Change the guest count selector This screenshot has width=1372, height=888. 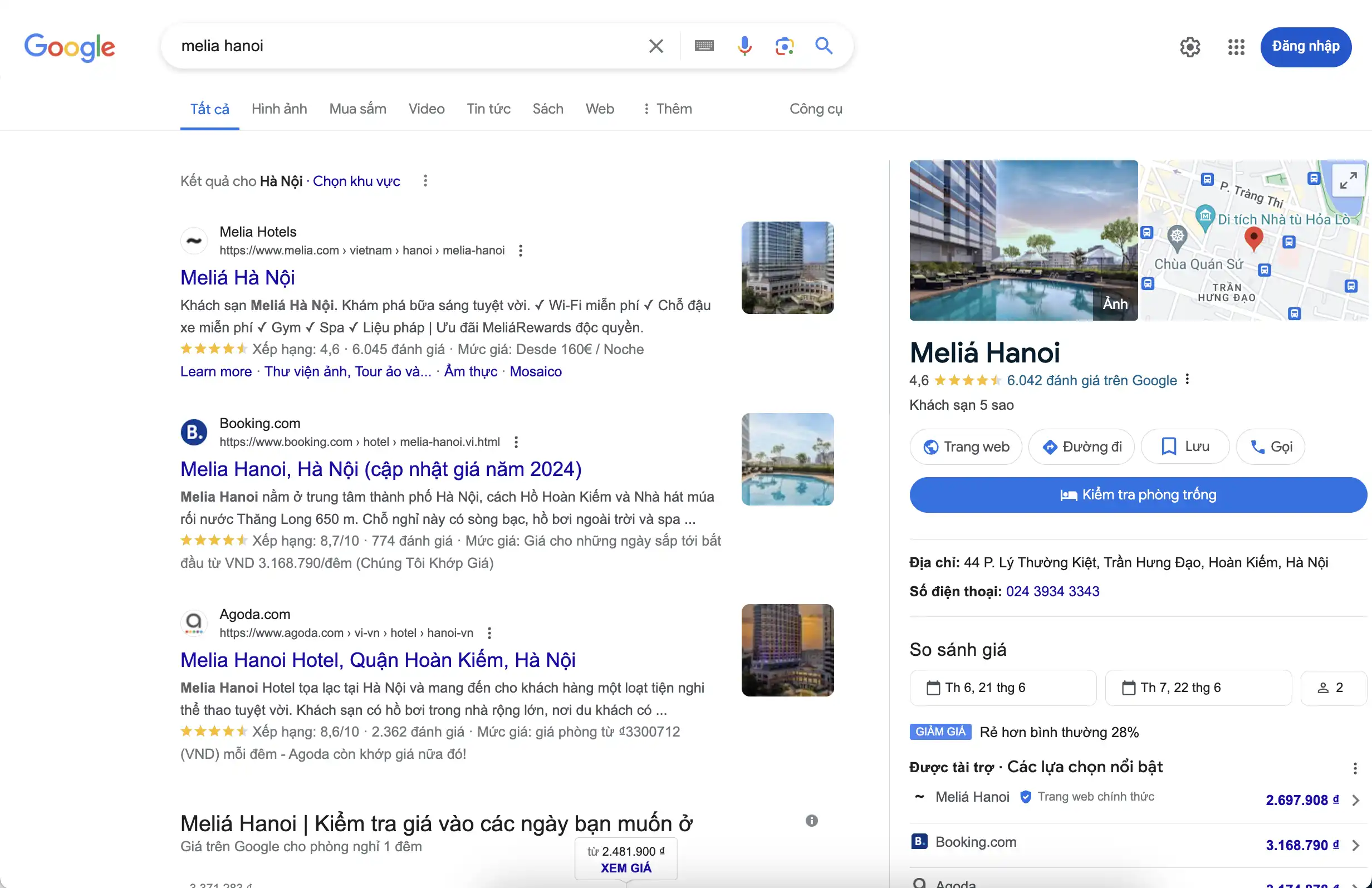(1334, 688)
